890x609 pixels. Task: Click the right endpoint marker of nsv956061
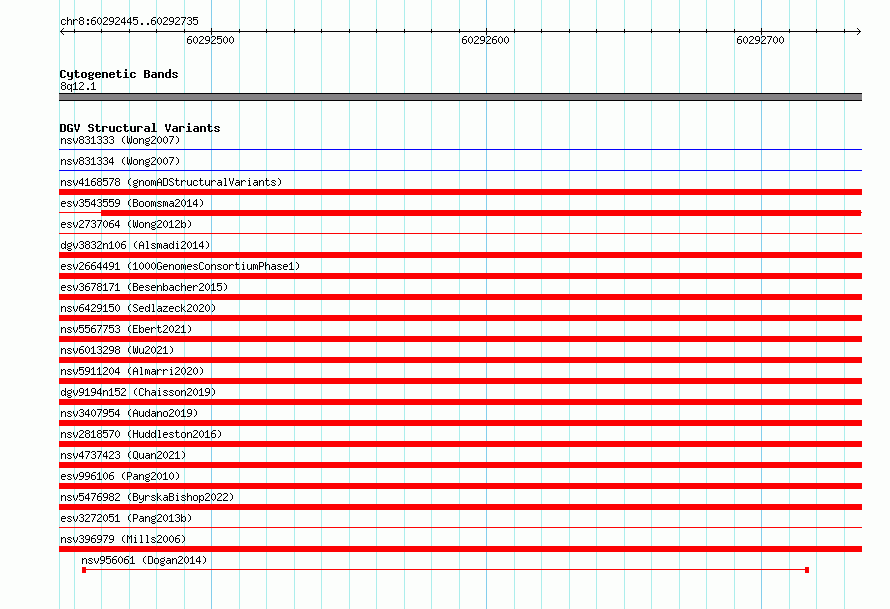(807, 570)
